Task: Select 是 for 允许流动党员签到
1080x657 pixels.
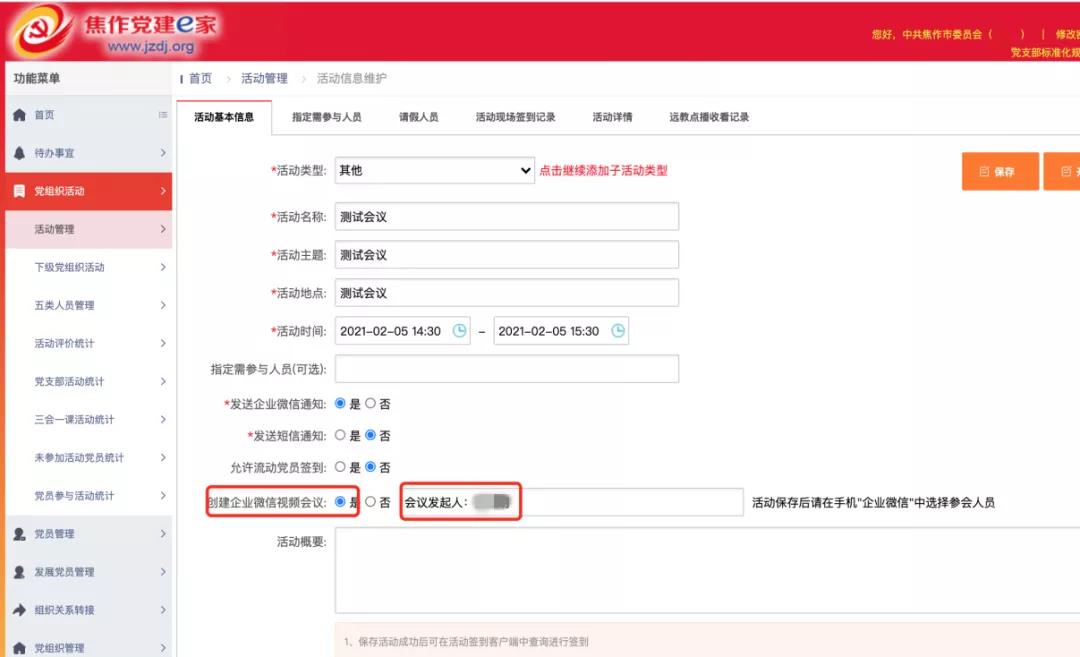Action: pos(340,467)
